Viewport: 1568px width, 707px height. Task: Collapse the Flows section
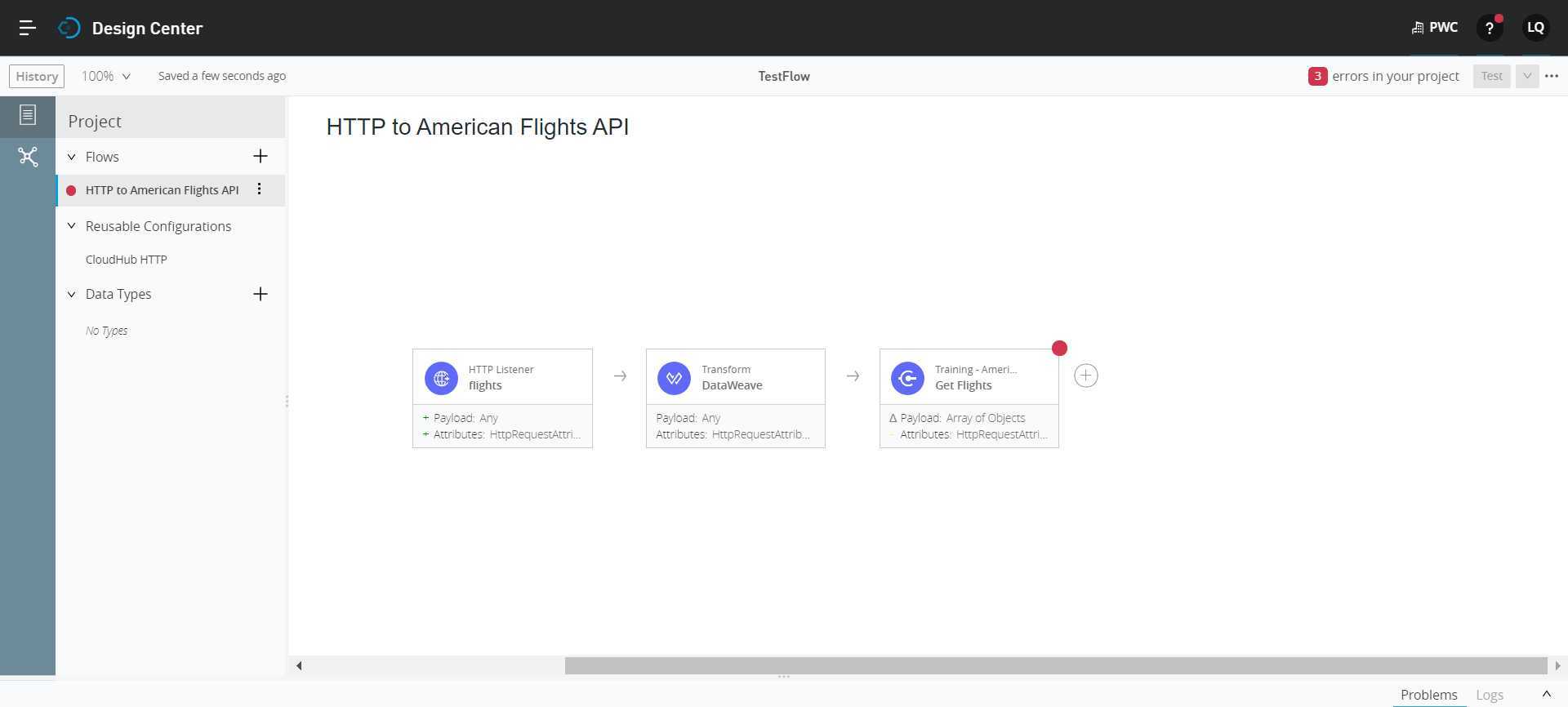[x=72, y=157]
